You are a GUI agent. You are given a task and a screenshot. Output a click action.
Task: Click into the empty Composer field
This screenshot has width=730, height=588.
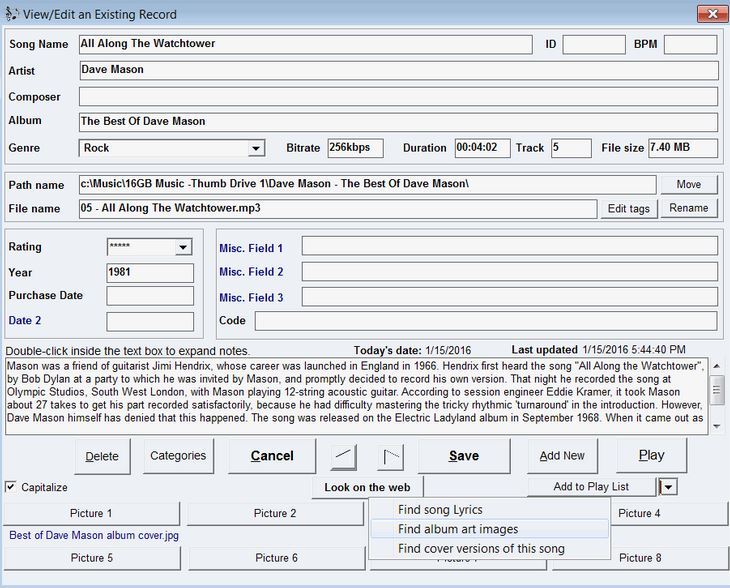click(x=399, y=97)
